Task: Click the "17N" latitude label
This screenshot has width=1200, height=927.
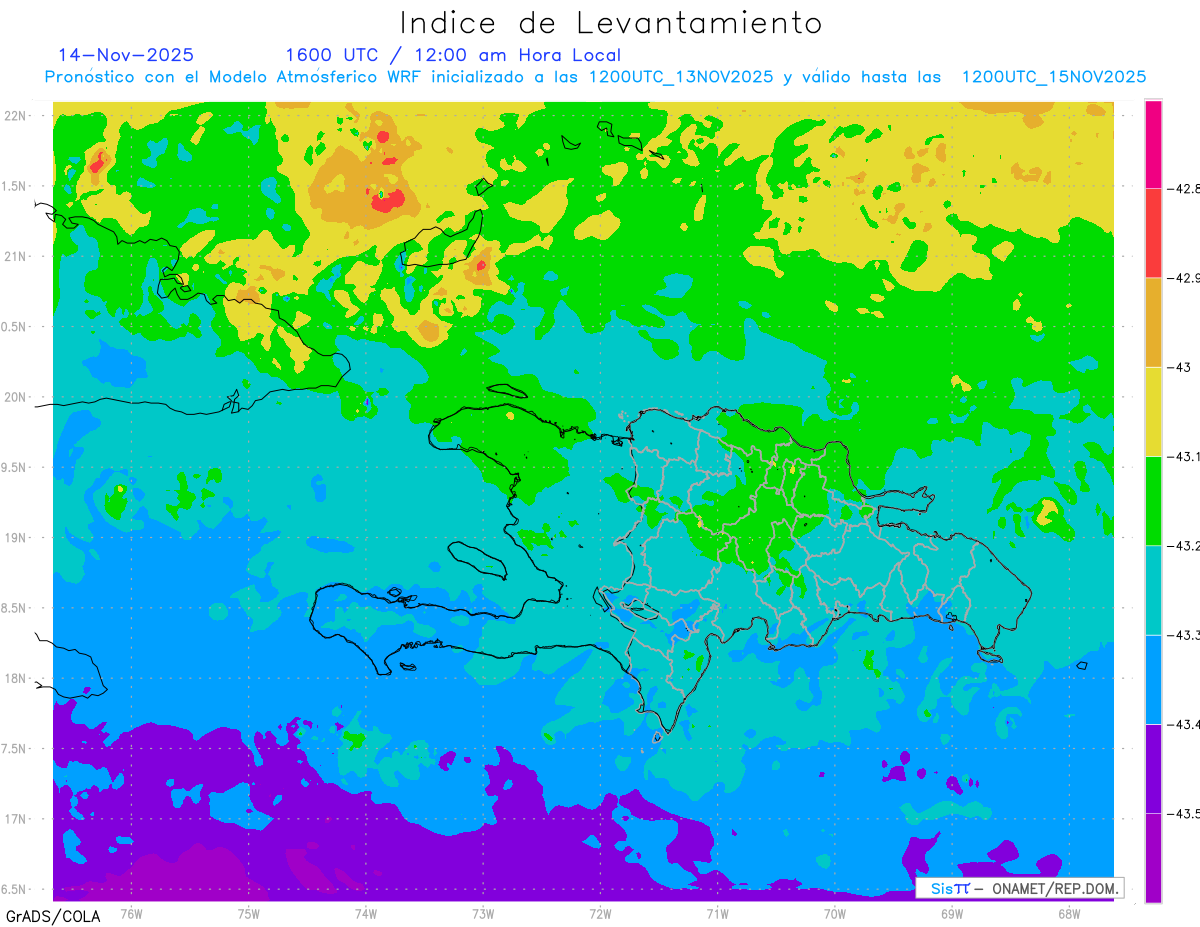Action: pyautogui.click(x=16, y=819)
